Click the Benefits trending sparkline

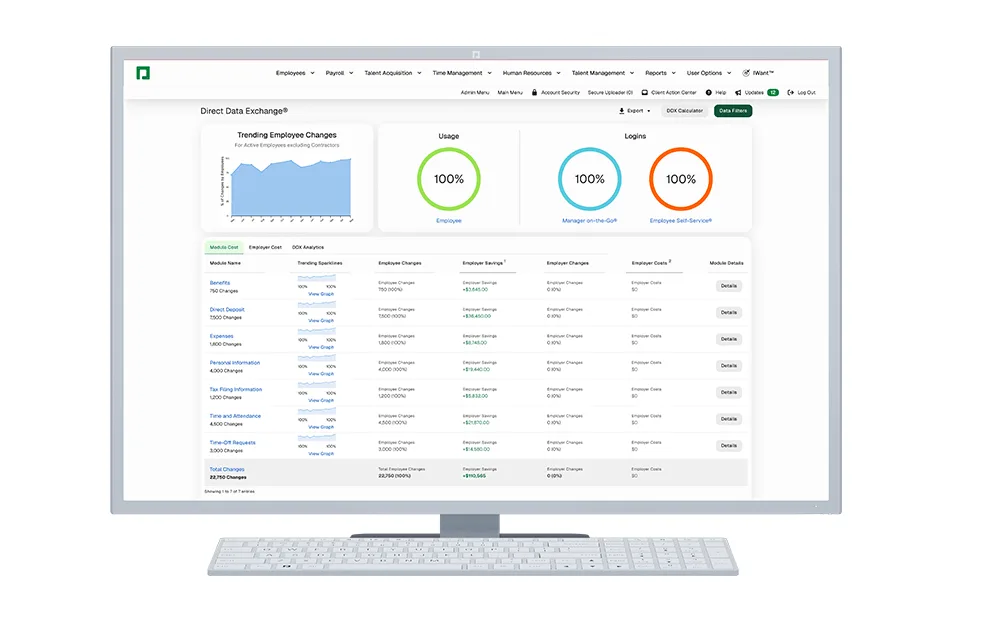(x=317, y=279)
